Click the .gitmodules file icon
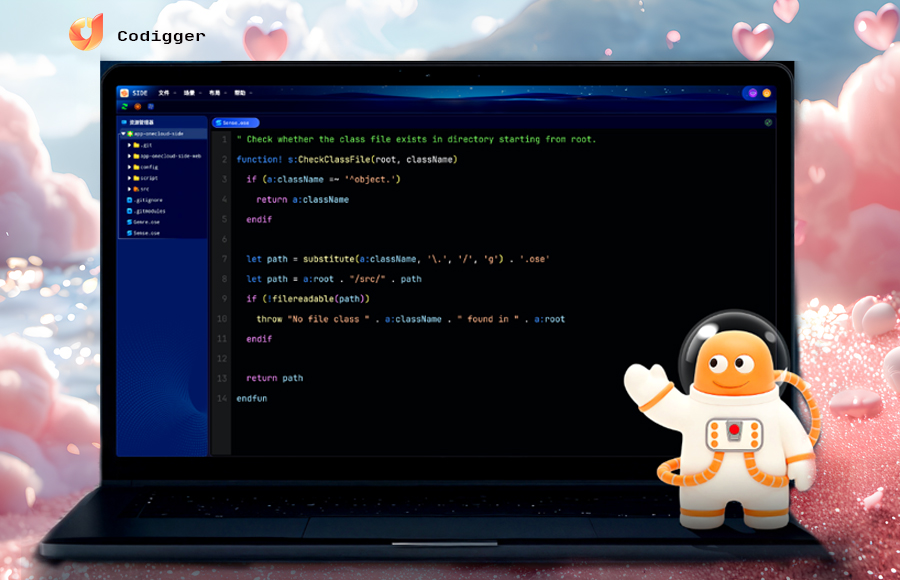This screenshot has height=580, width=900. pyautogui.click(x=130, y=211)
